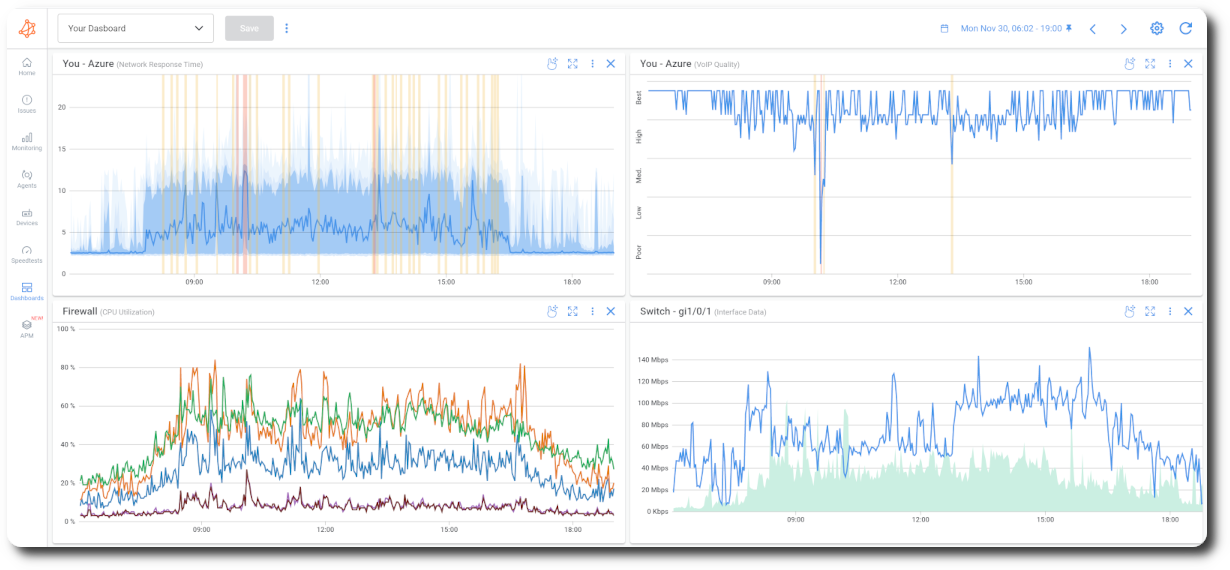Go to next time period

pos(1123,29)
